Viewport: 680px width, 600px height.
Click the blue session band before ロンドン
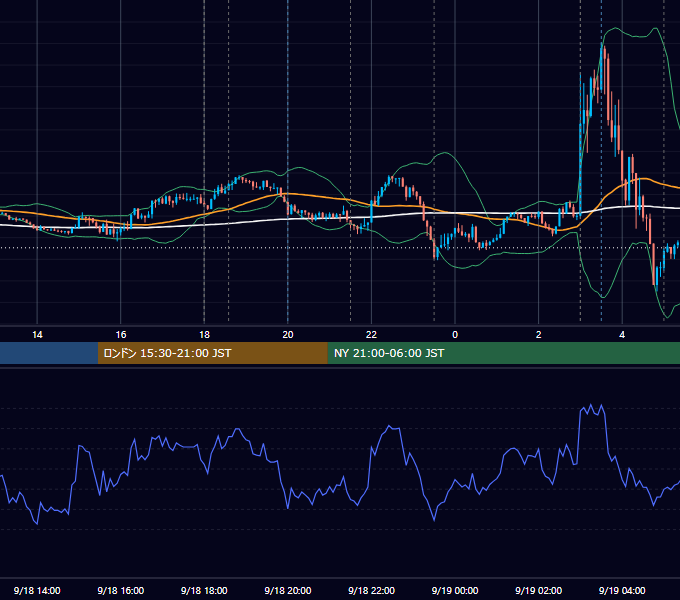coord(49,353)
